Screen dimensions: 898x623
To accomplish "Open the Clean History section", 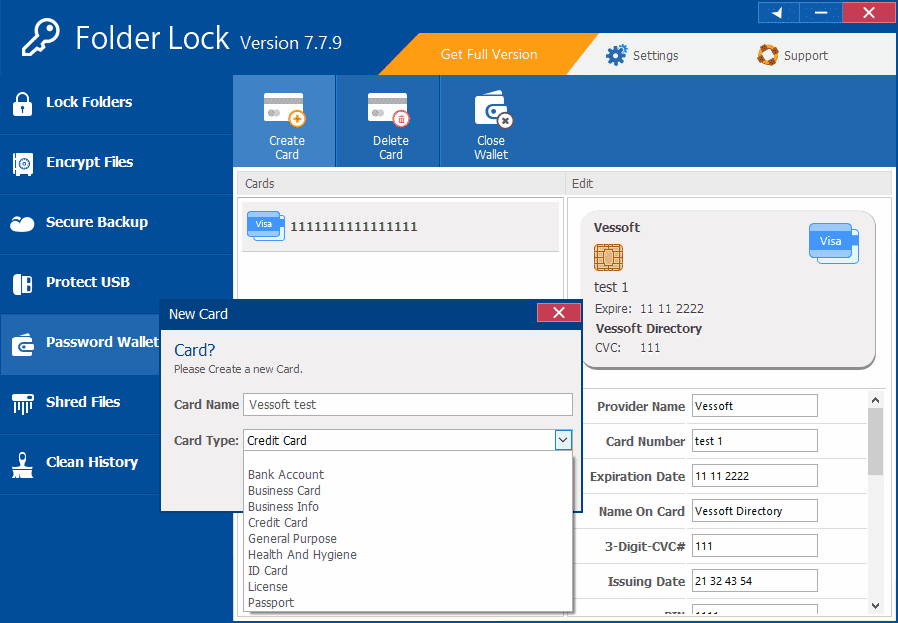I will 80,463.
